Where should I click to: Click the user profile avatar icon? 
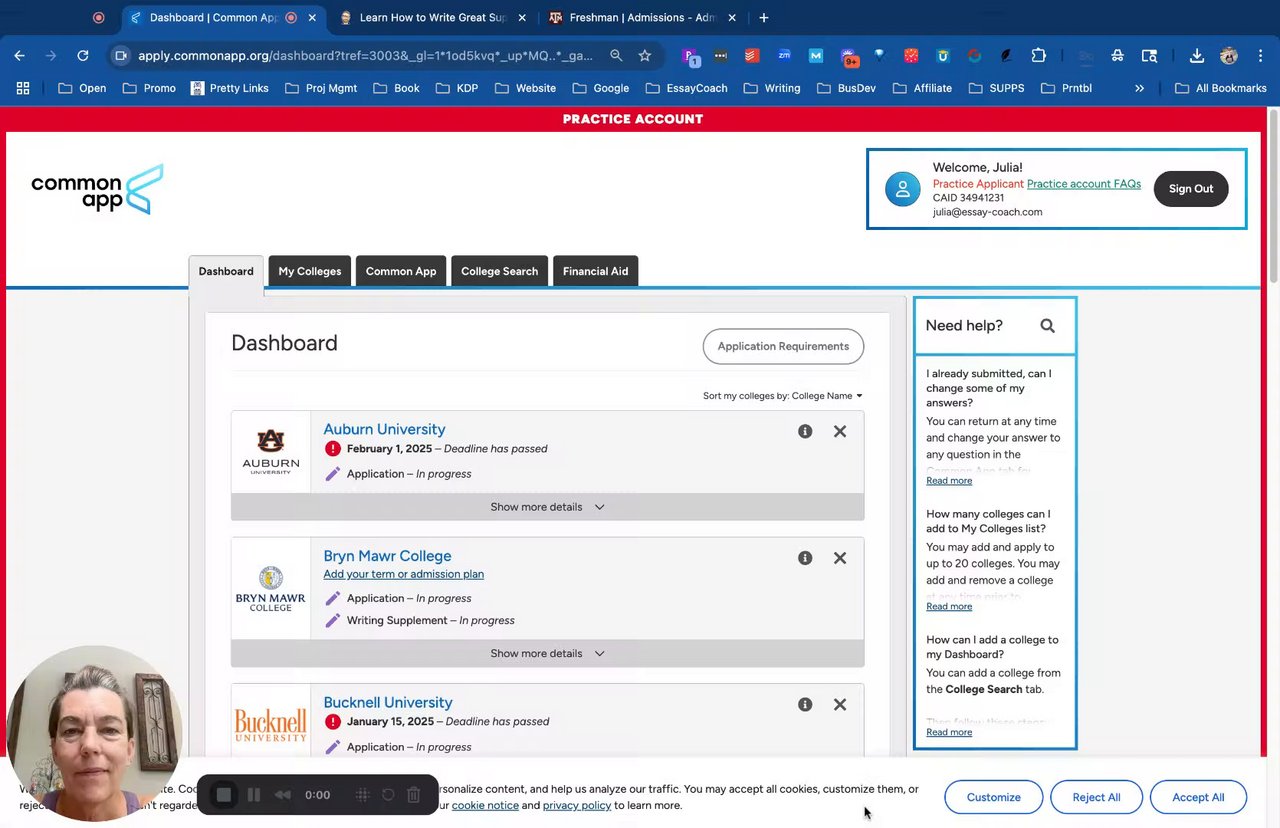click(902, 189)
